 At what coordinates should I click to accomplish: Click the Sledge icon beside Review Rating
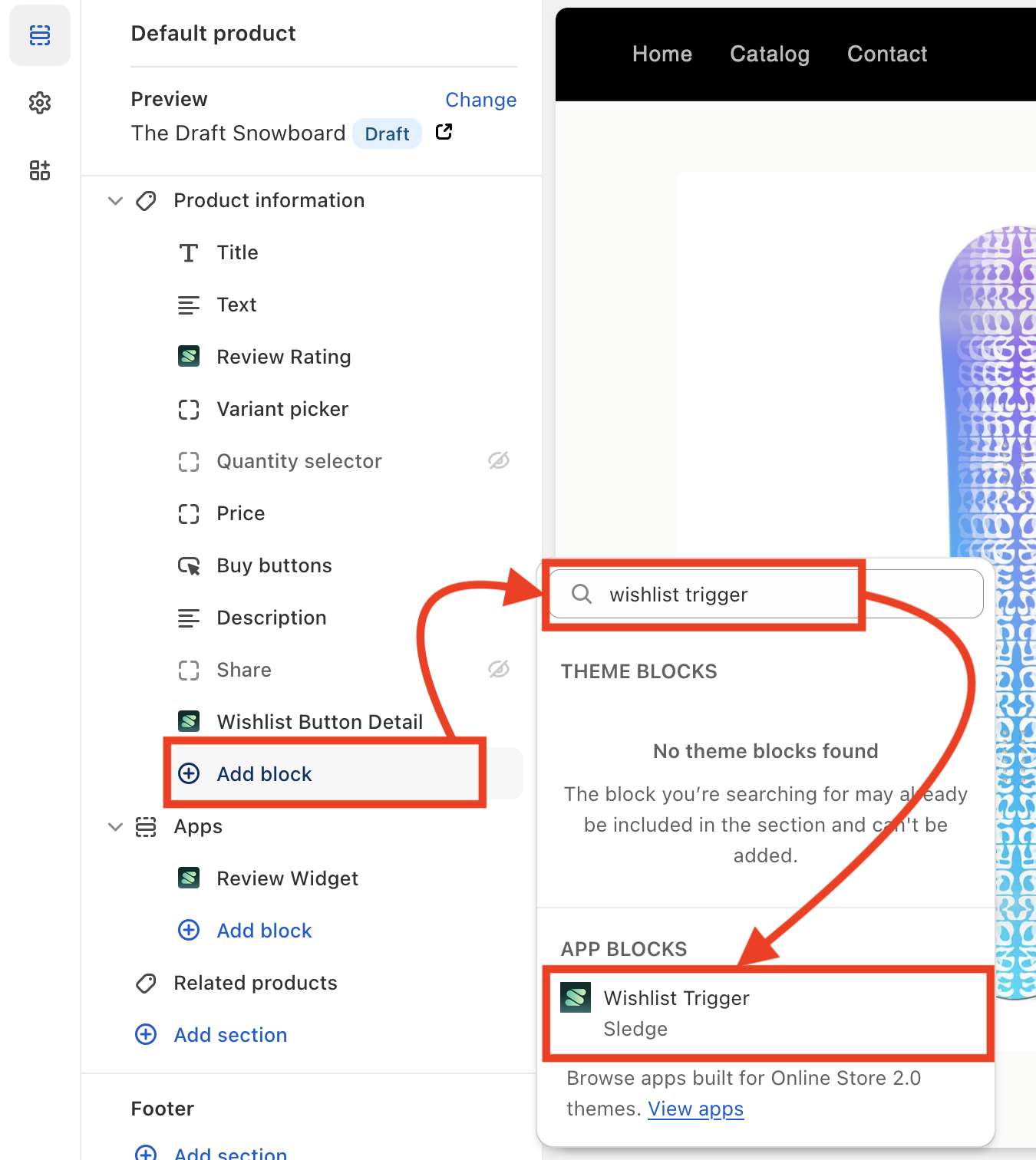pyautogui.click(x=189, y=357)
